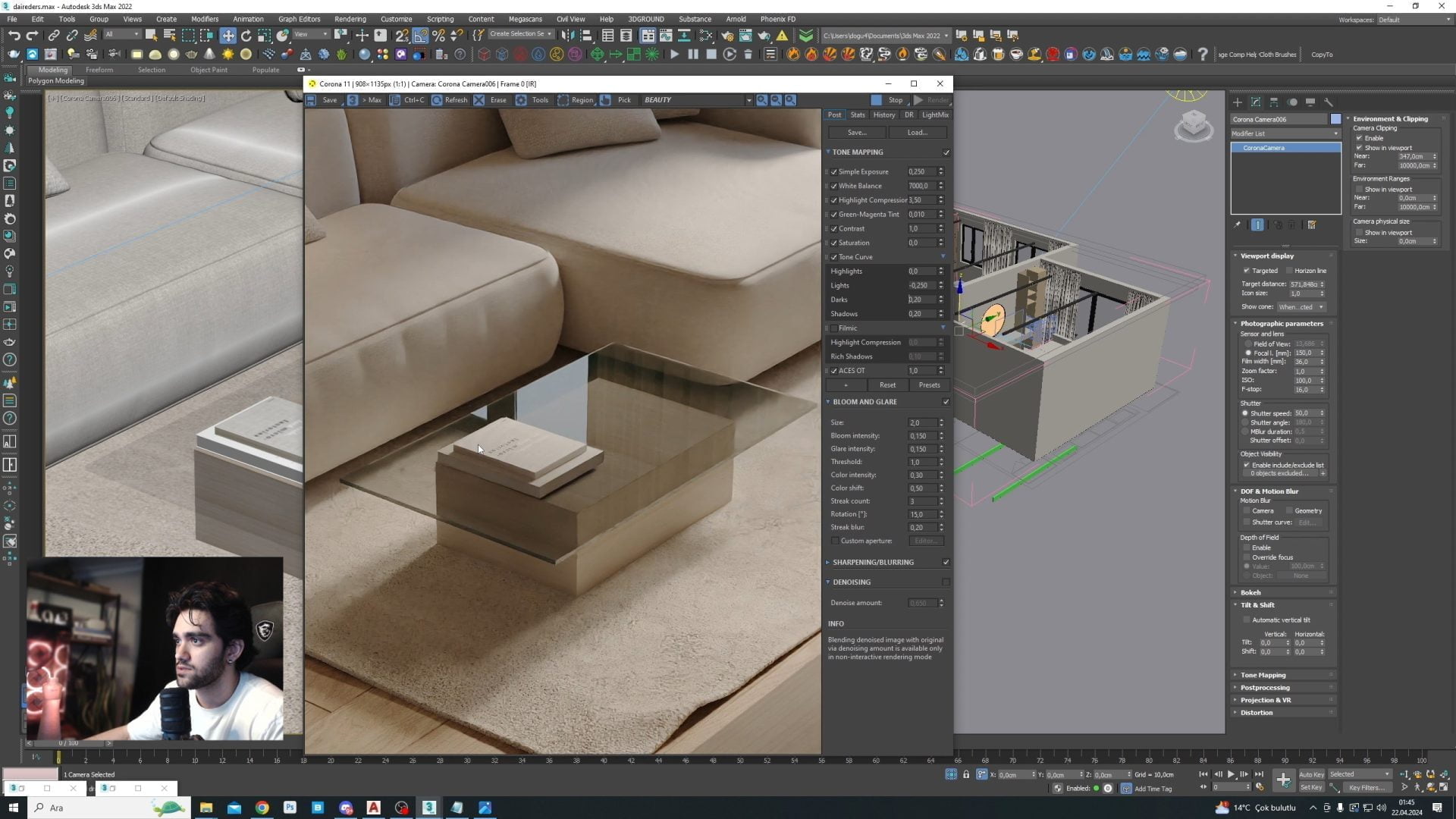This screenshot has height=819, width=1456.
Task: Select the Move transform tool
Action: (x=228, y=36)
